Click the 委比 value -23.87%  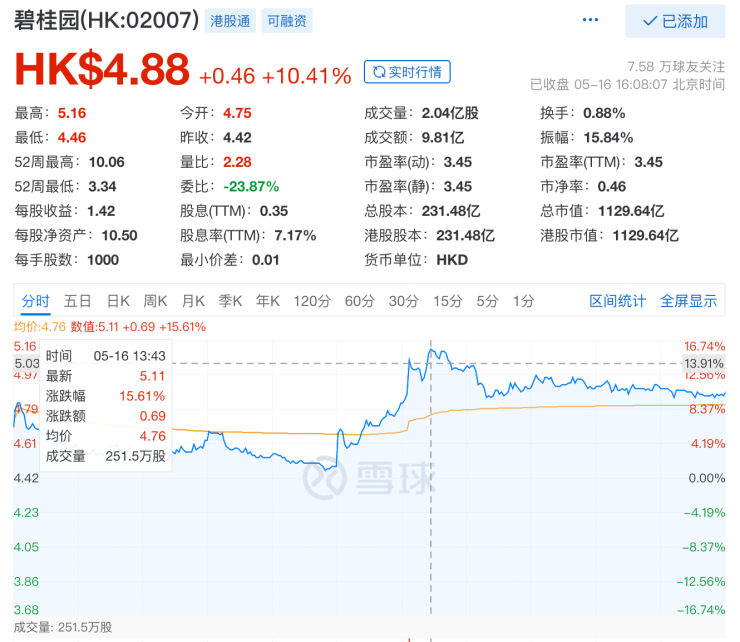click(x=251, y=186)
